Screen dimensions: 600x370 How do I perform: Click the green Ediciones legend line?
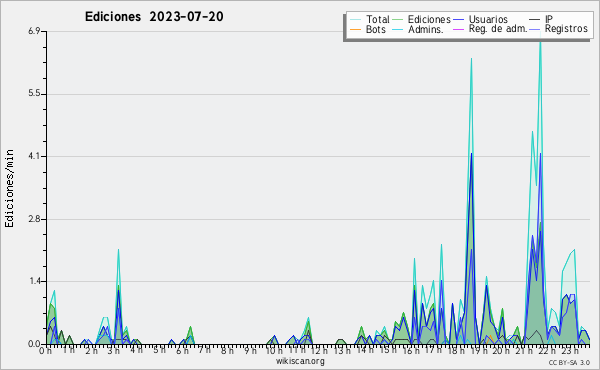pos(398,20)
